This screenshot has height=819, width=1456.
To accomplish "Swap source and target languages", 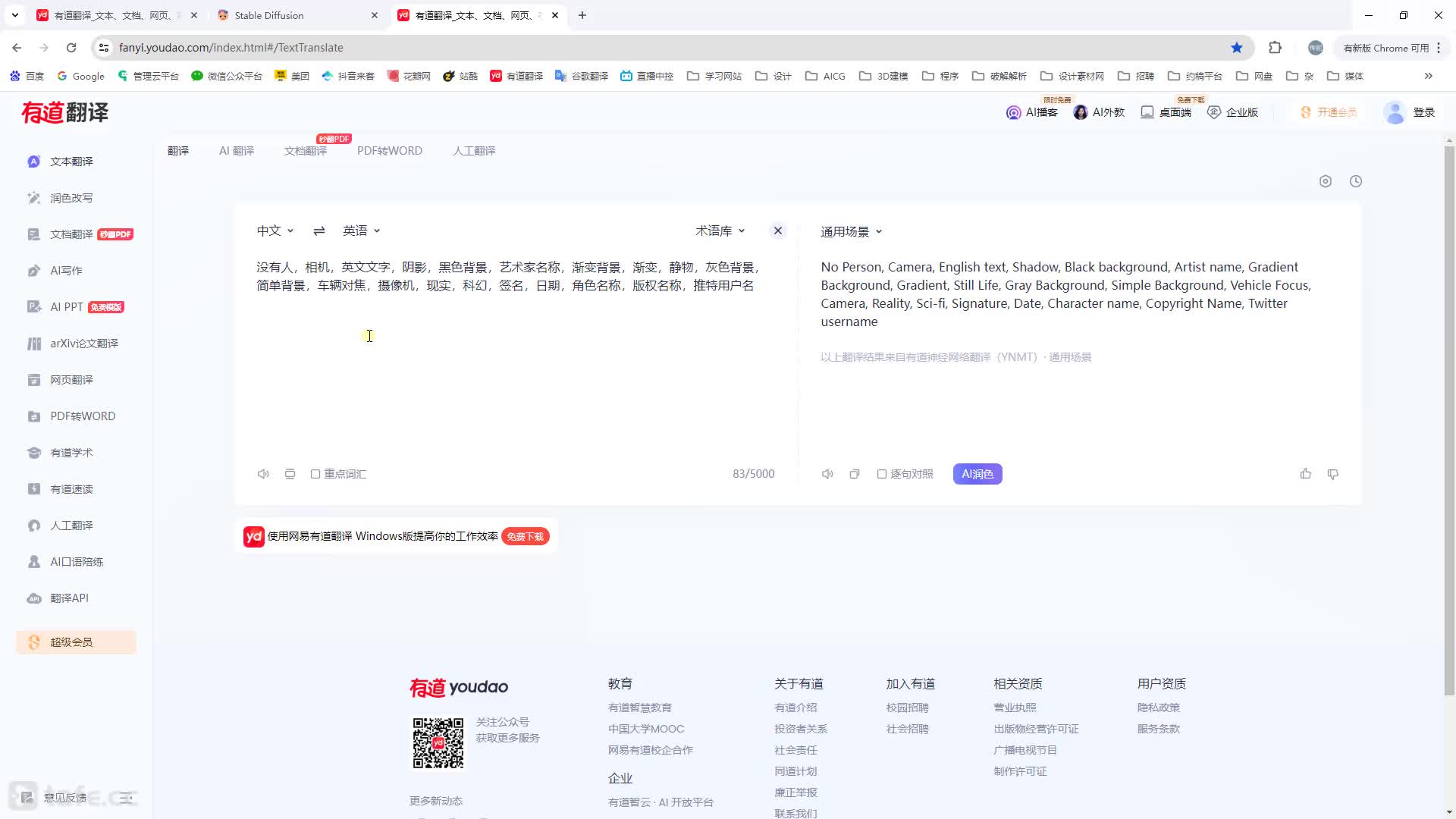I will click(x=319, y=231).
